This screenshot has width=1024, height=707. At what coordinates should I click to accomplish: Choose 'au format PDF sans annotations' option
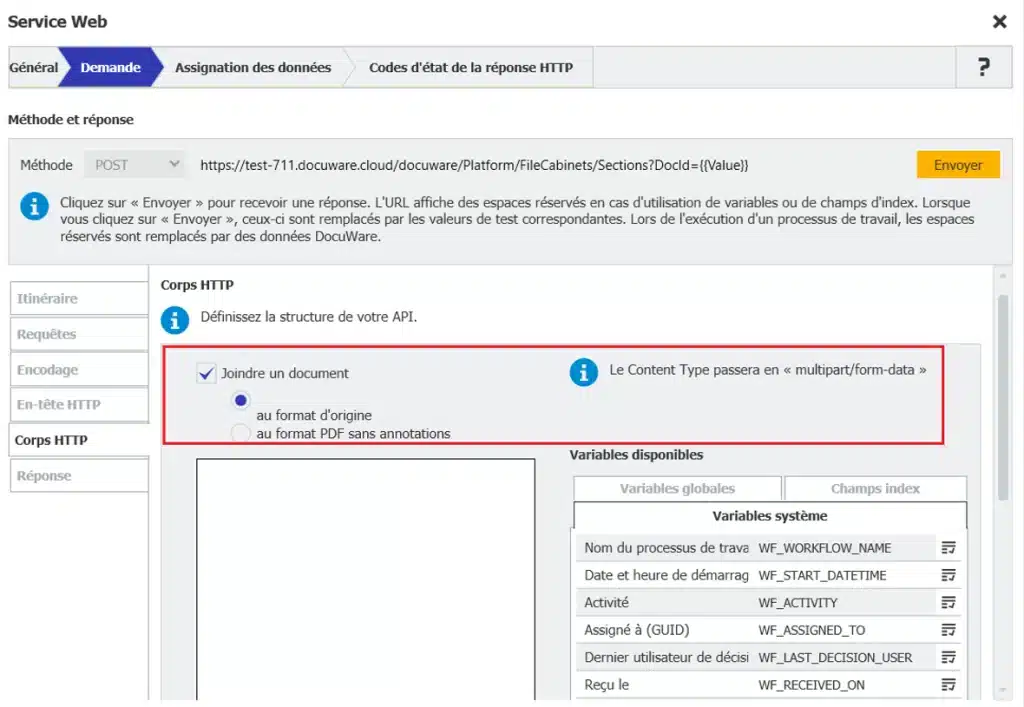click(240, 433)
